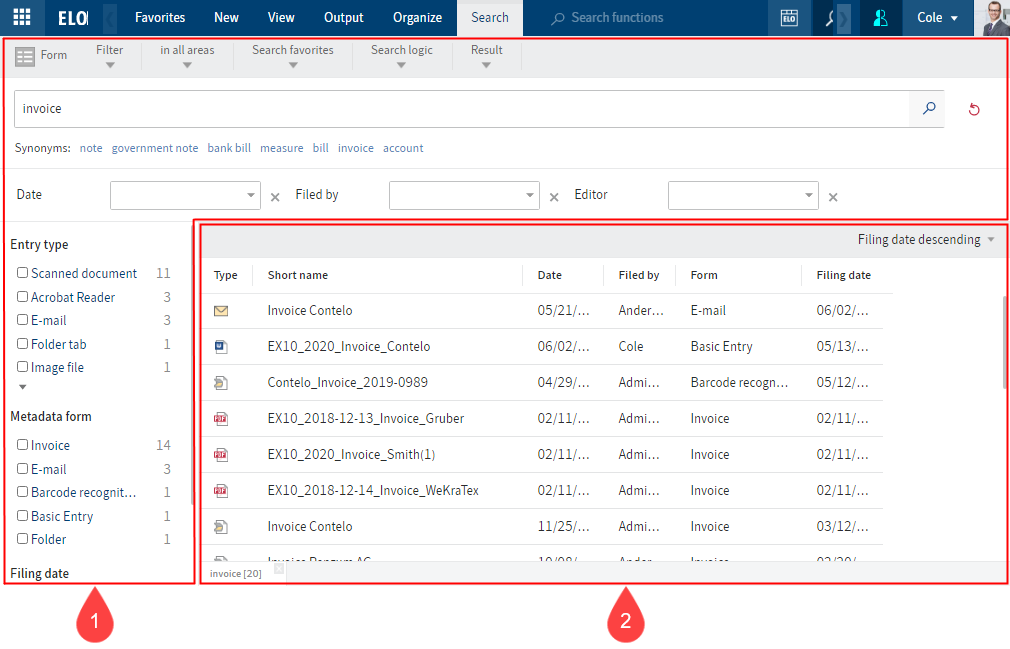
Task: Clear the Date filter with its X
Action: tap(275, 197)
